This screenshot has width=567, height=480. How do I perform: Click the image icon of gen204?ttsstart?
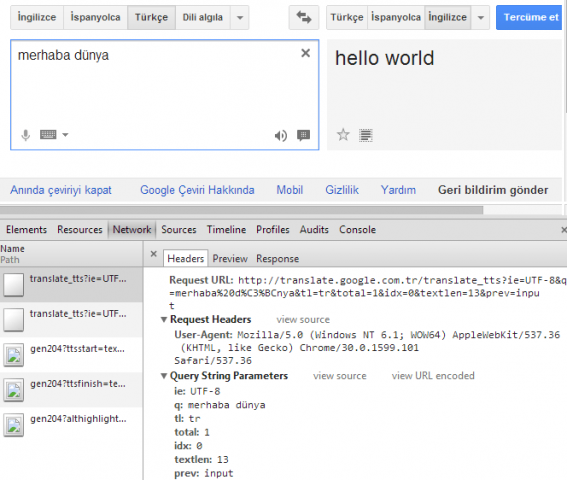[x=14, y=355]
